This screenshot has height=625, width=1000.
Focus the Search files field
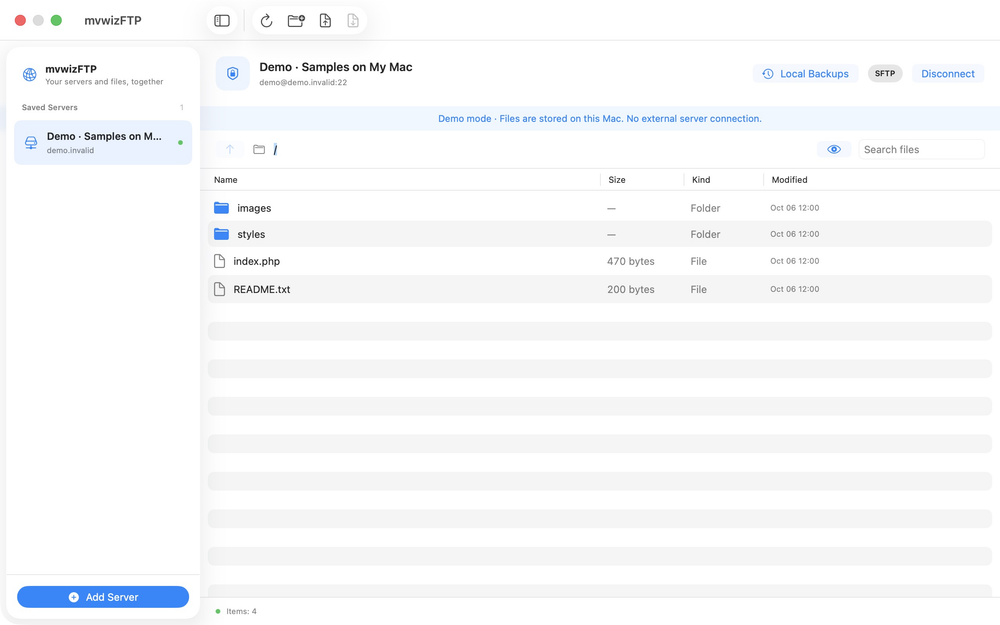point(921,149)
